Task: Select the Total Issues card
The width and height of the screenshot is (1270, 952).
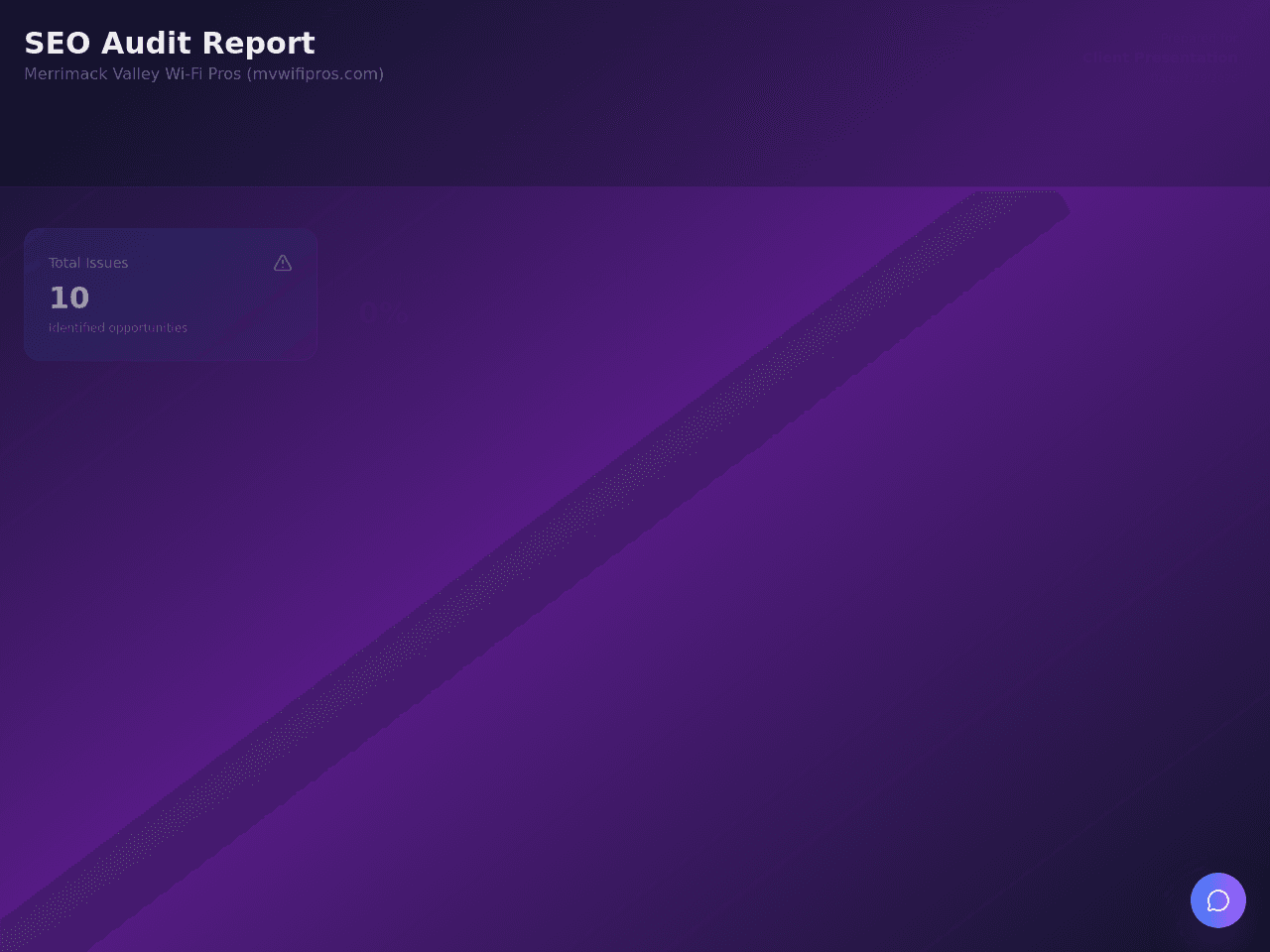Action: (x=171, y=295)
